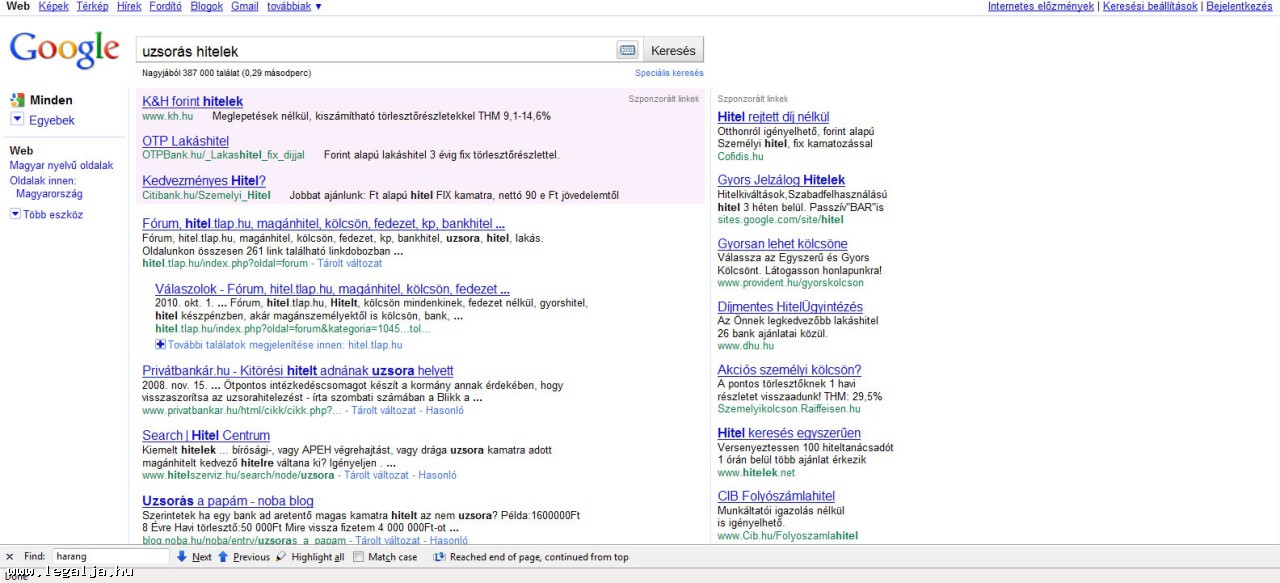Open the Privátbankár.hu Kitörési hitelt result
Image resolution: width=1280 pixels, height=583 pixels.
[x=298, y=371]
